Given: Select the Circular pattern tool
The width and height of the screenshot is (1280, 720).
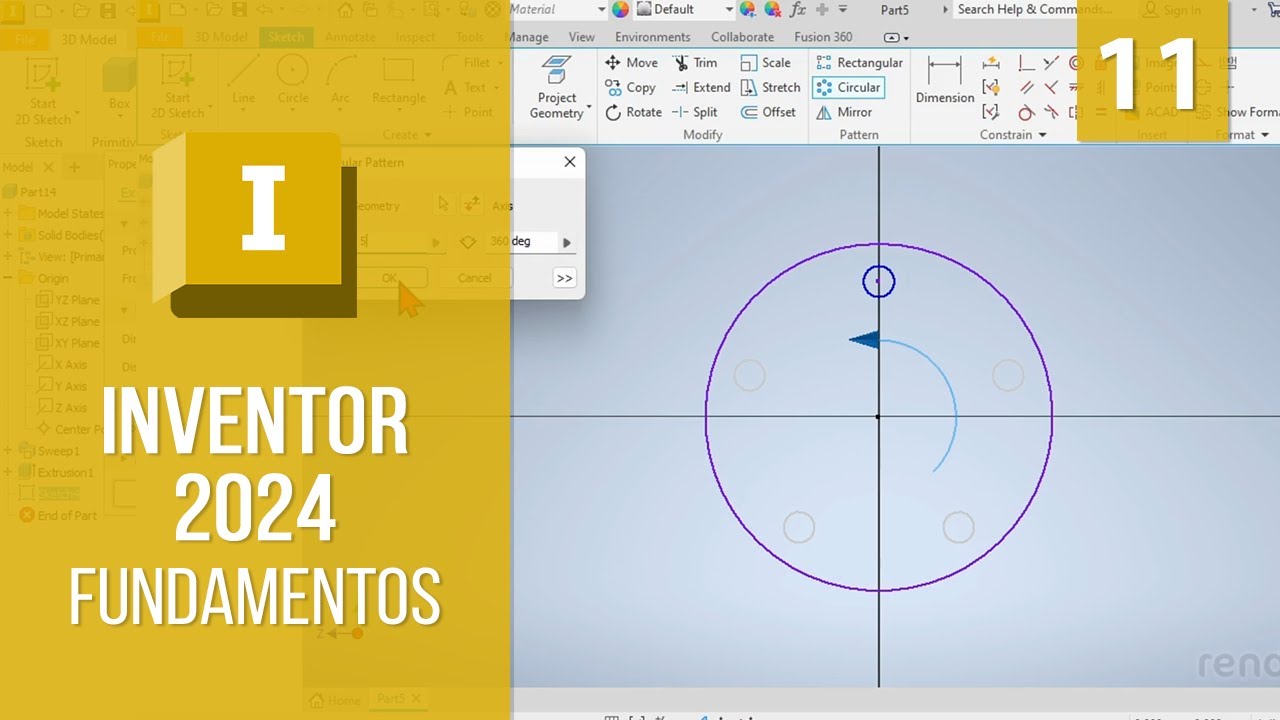Looking at the screenshot, I should pyautogui.click(x=848, y=88).
